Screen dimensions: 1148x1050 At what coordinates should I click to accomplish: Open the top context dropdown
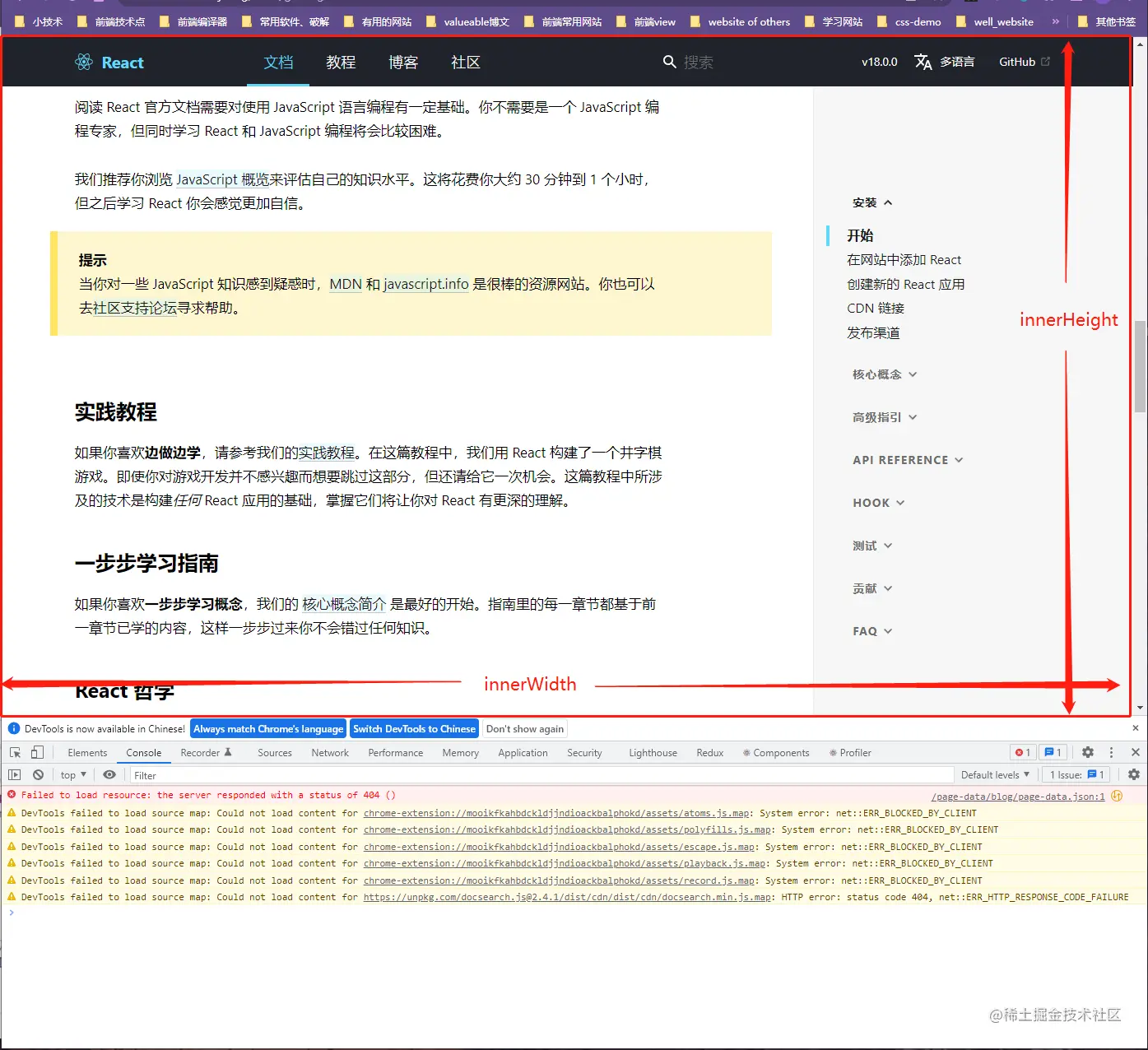[73, 775]
